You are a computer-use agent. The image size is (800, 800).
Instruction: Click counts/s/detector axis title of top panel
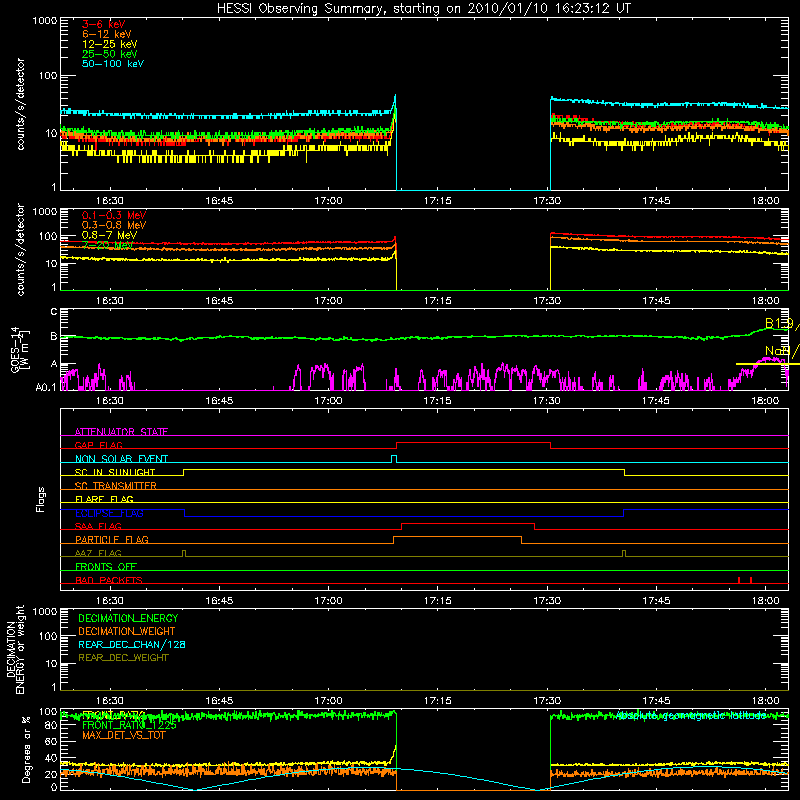(x=20, y=104)
